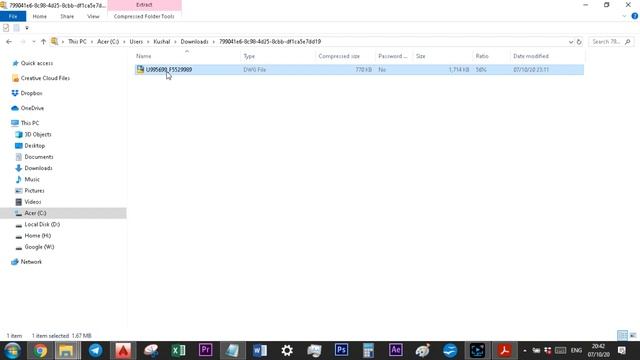Open Photoshop from the taskbar
The width and height of the screenshot is (640, 360).
coord(341,351)
